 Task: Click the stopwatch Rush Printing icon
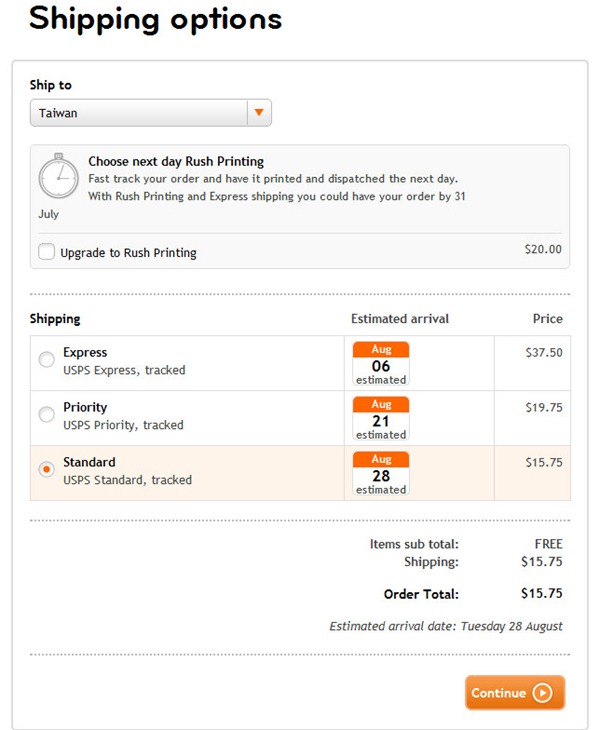point(58,175)
